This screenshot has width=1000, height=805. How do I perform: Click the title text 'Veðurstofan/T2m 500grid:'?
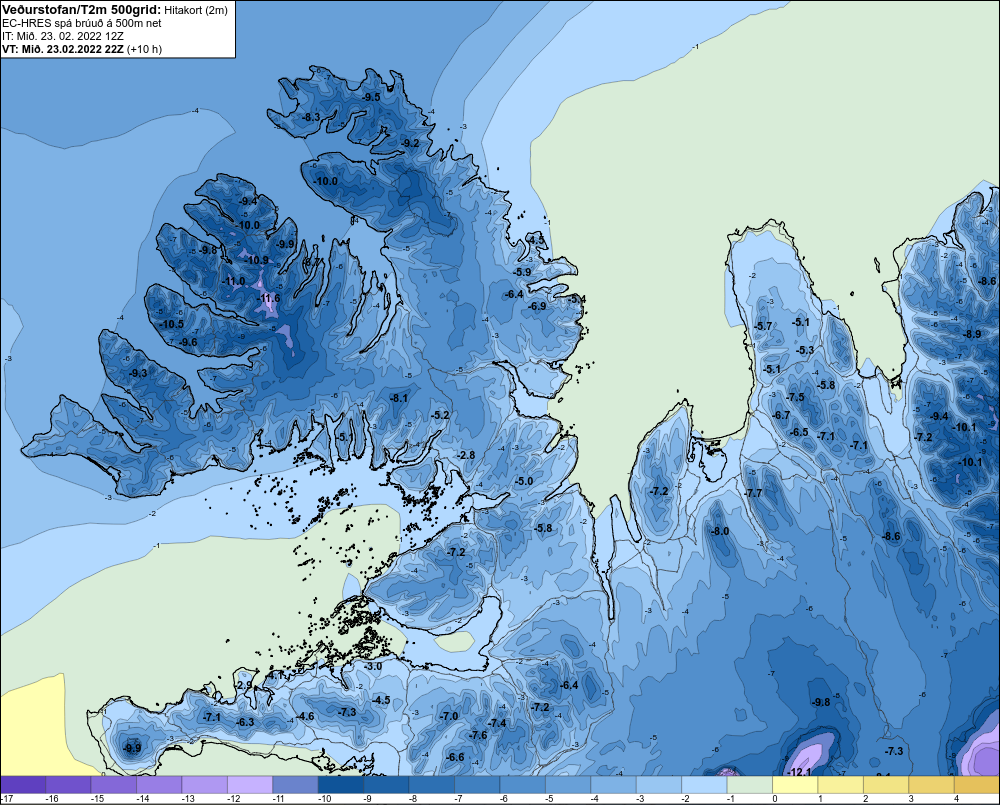click(x=81, y=10)
